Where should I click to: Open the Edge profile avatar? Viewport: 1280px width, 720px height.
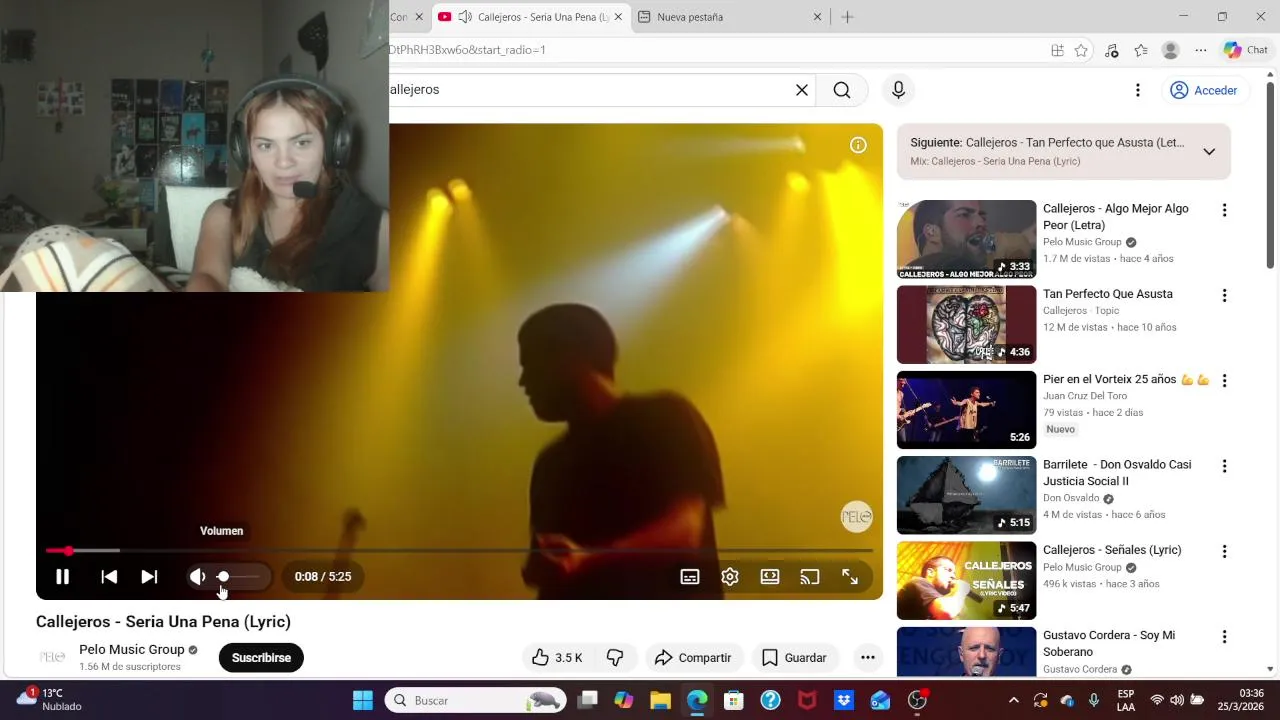(x=1171, y=50)
